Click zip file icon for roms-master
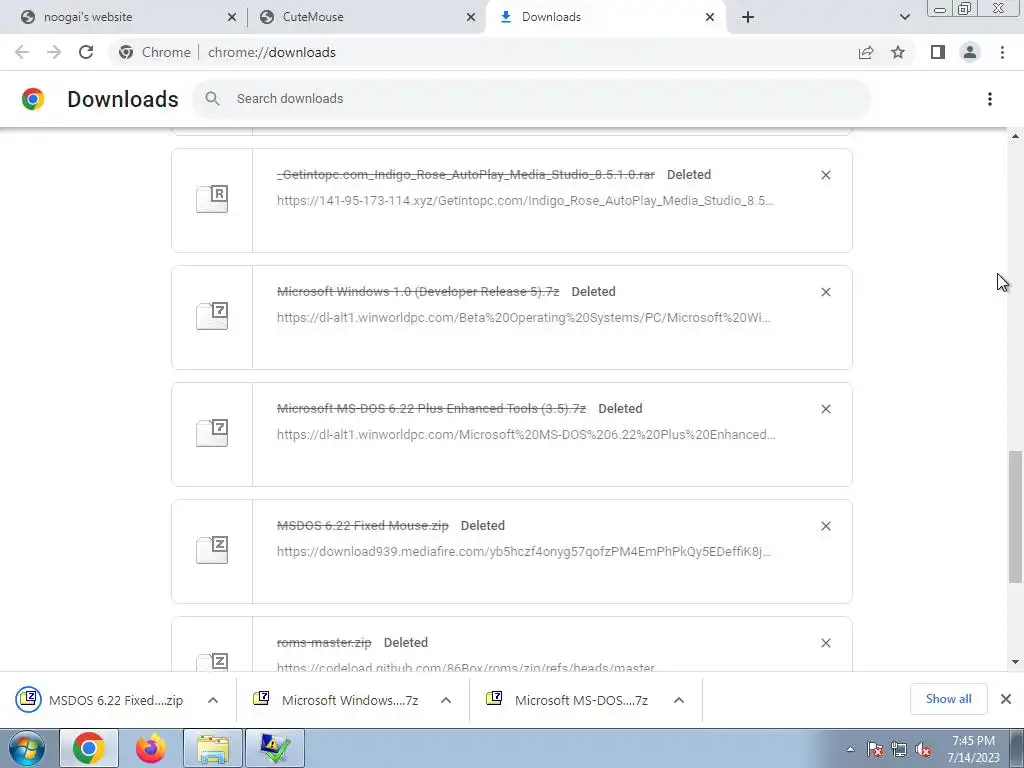Viewport: 1024px width, 768px height. pos(212,661)
